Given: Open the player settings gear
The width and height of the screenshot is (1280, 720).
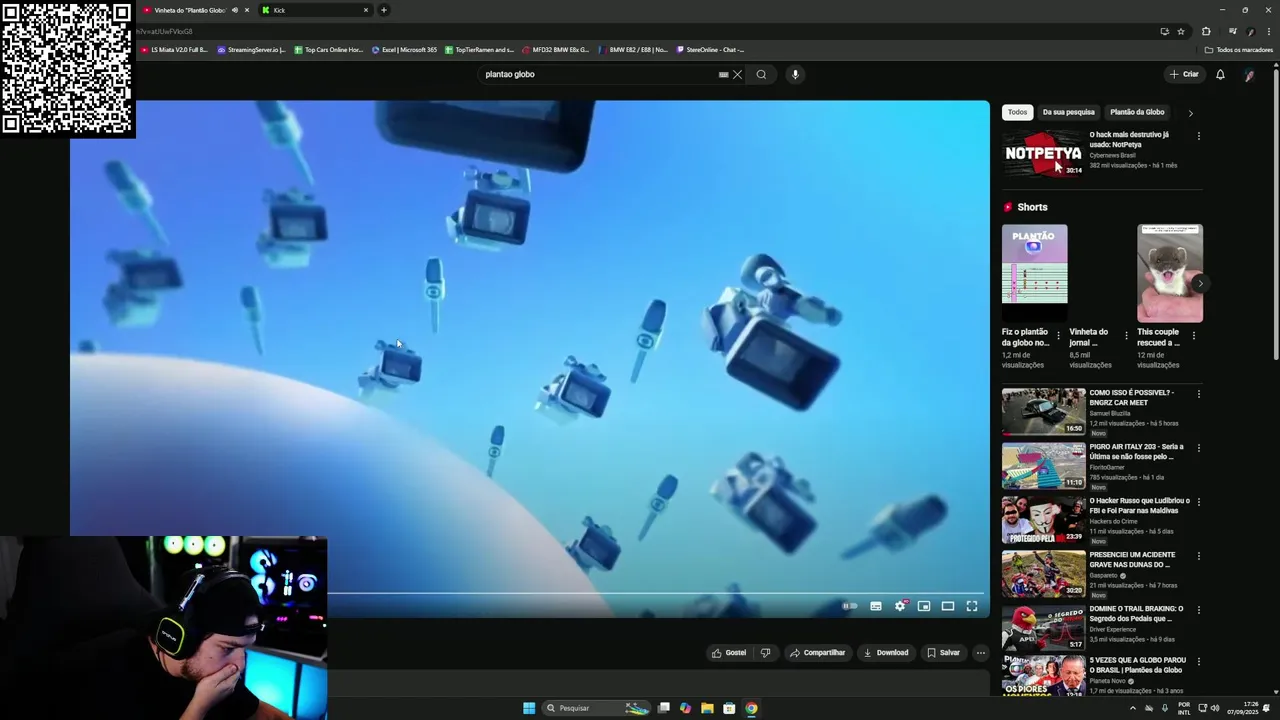Looking at the screenshot, I should (900, 606).
